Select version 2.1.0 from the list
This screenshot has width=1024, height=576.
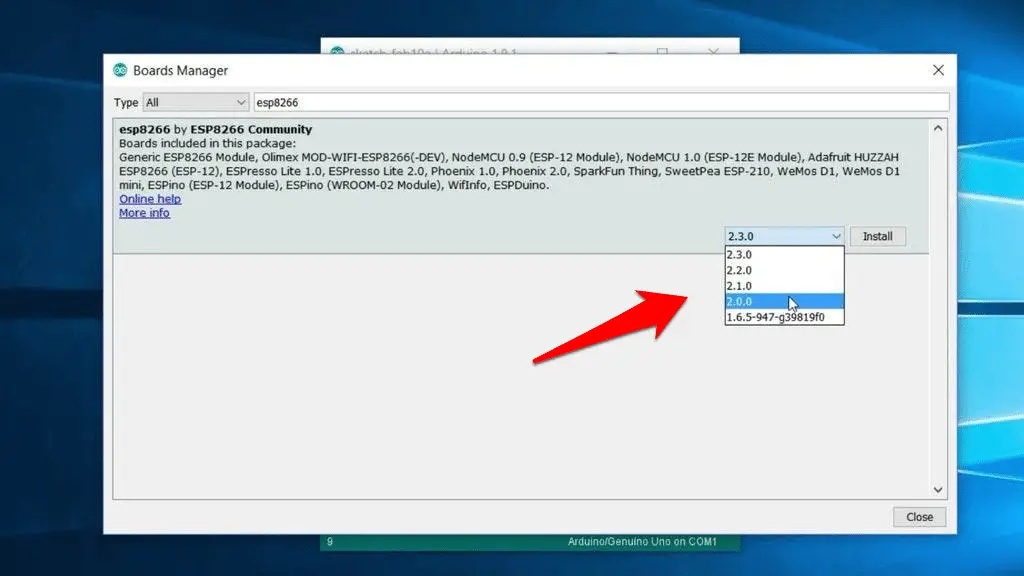(784, 286)
